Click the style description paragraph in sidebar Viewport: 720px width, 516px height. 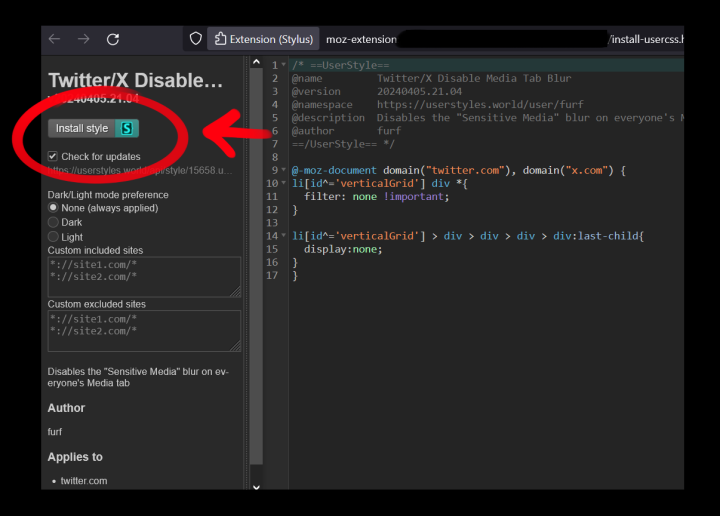point(138,377)
